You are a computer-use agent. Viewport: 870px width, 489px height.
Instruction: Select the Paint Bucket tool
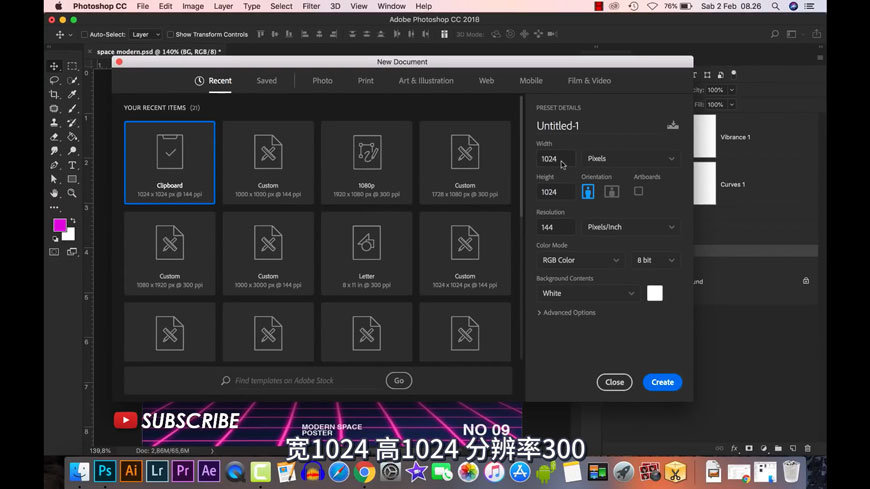[72, 137]
